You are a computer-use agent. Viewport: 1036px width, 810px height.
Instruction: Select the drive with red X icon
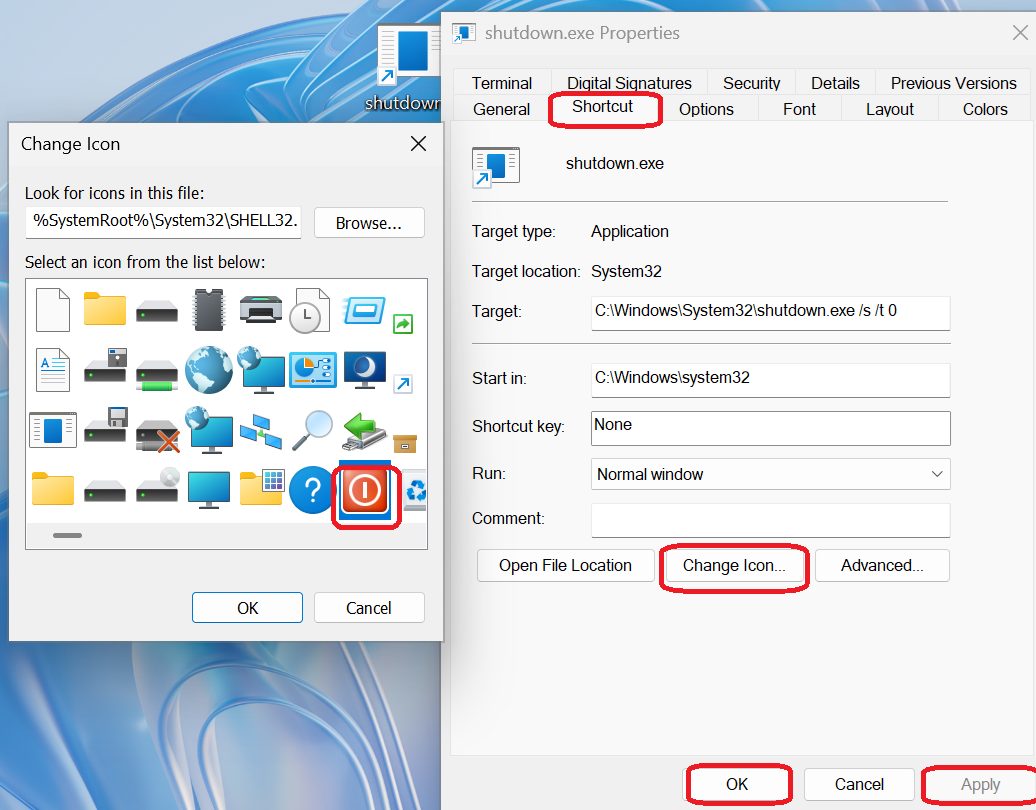tap(158, 436)
